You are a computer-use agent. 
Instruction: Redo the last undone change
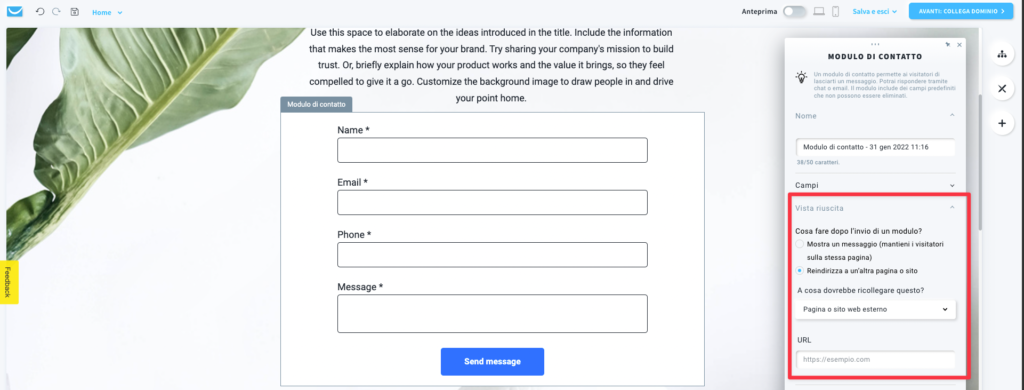(56, 12)
